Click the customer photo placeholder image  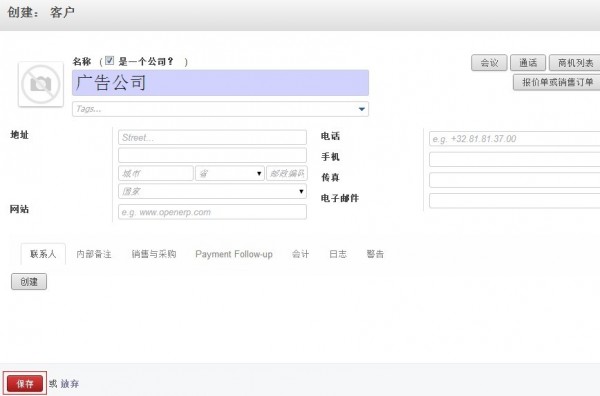click(x=41, y=84)
